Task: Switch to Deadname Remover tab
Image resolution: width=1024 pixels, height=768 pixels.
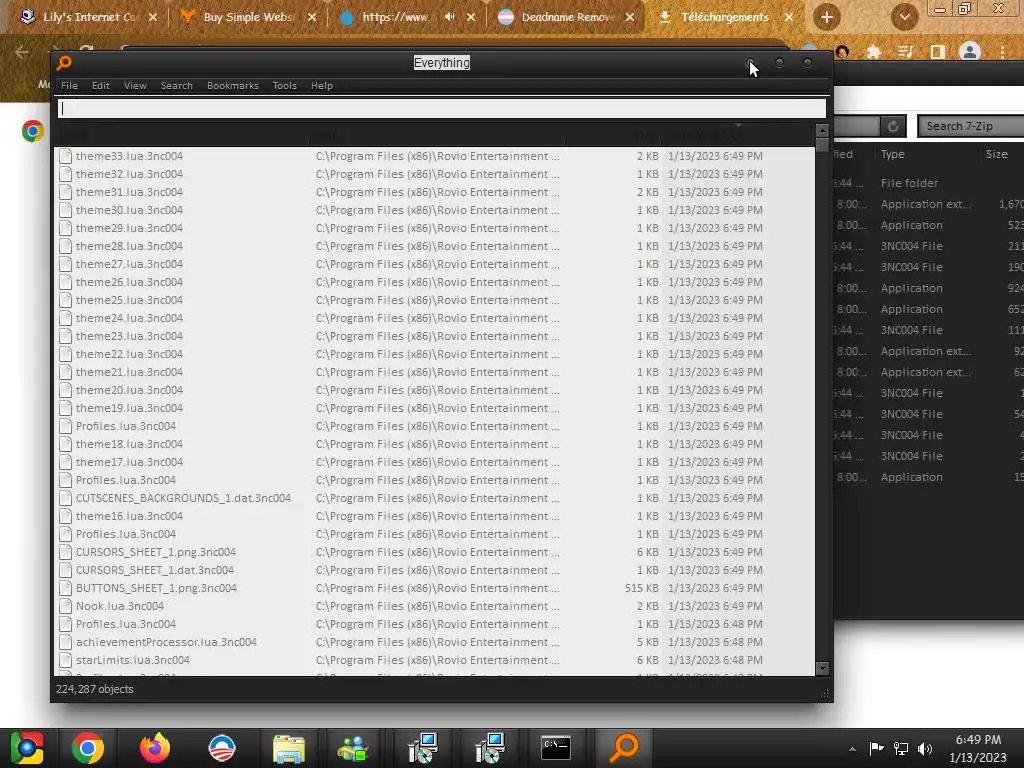Action: coord(567,17)
